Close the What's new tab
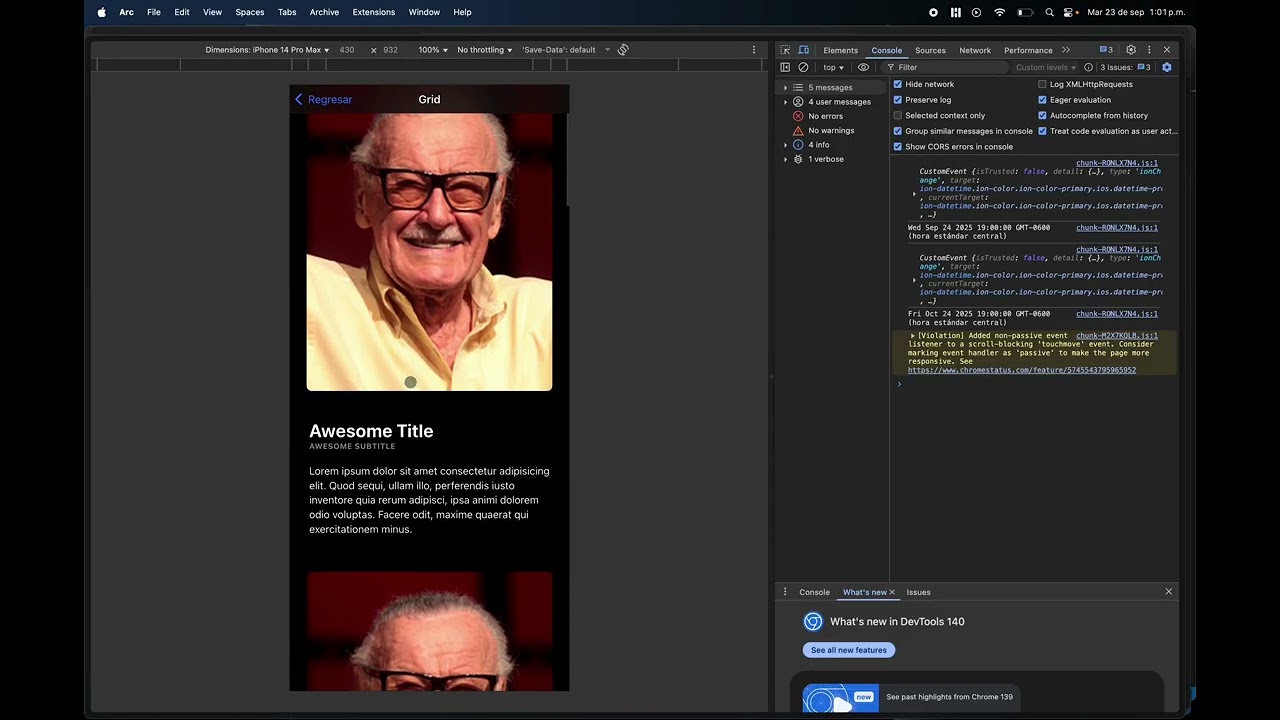Viewport: 1280px width, 720px height. pyautogui.click(x=892, y=592)
